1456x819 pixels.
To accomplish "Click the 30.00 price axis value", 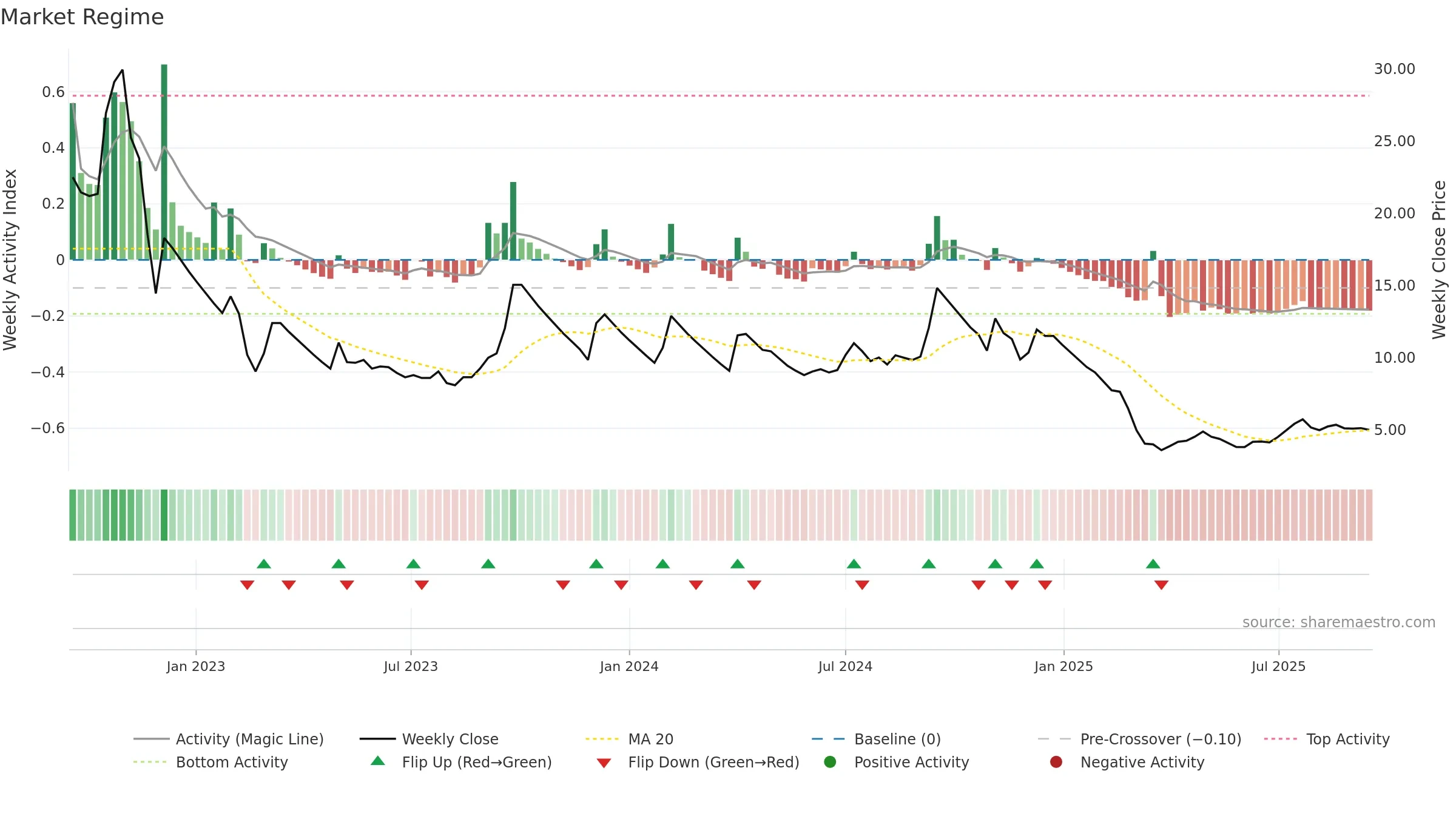I will (x=1395, y=69).
